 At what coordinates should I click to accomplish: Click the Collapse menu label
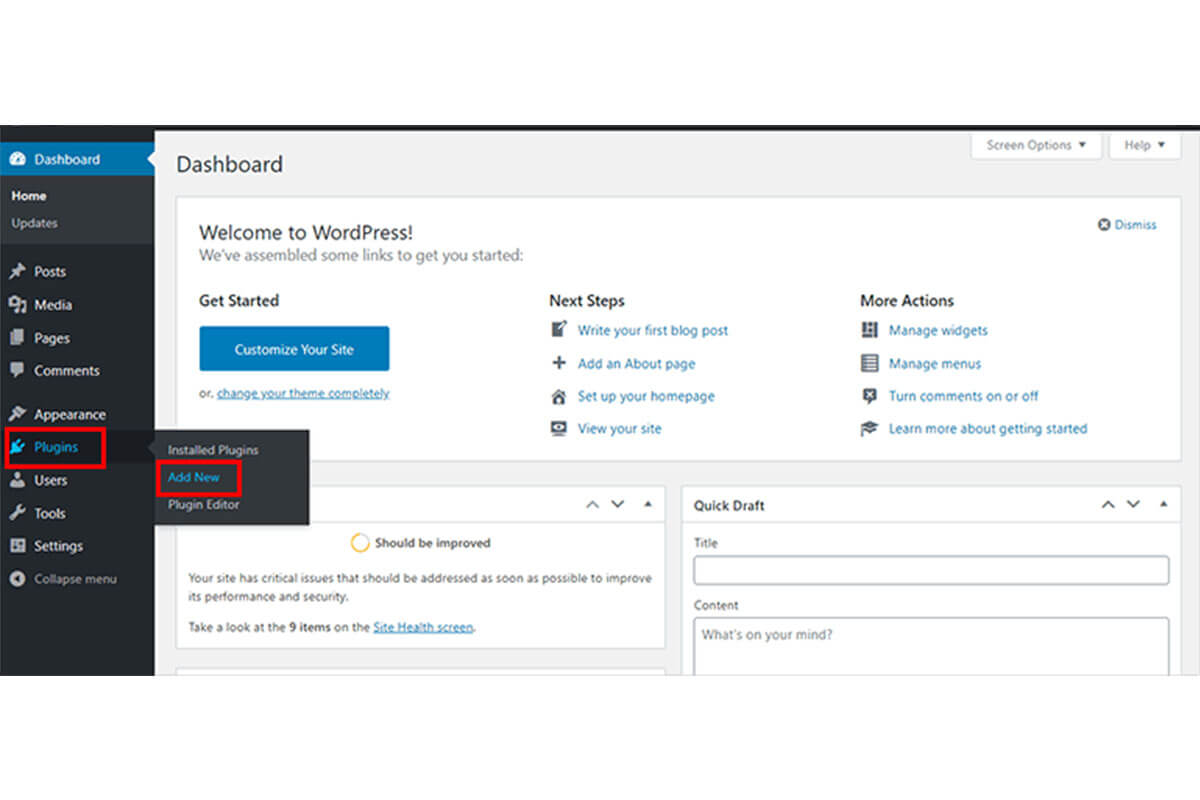click(x=76, y=579)
